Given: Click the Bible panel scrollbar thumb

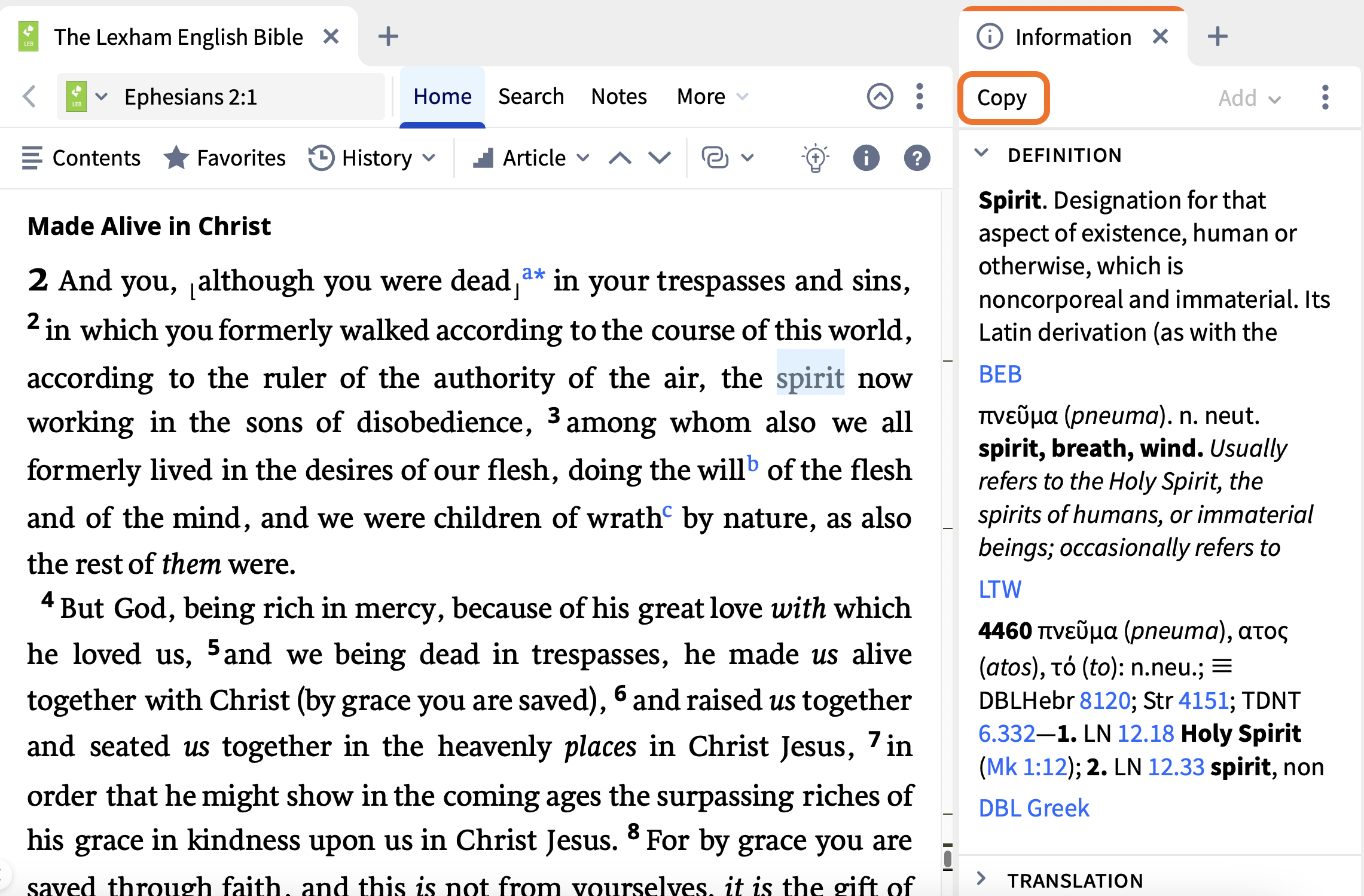Looking at the screenshot, I should [948, 858].
